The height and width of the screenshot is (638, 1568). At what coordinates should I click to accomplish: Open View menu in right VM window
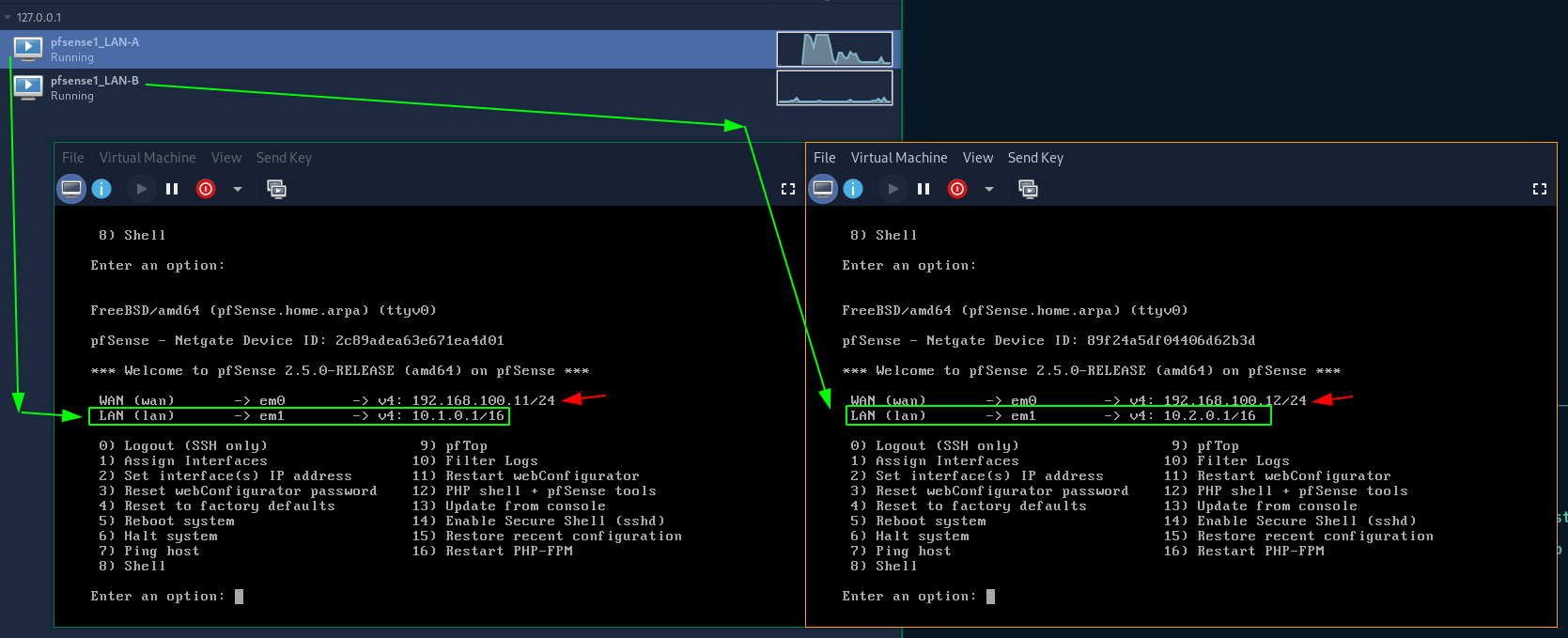point(978,158)
